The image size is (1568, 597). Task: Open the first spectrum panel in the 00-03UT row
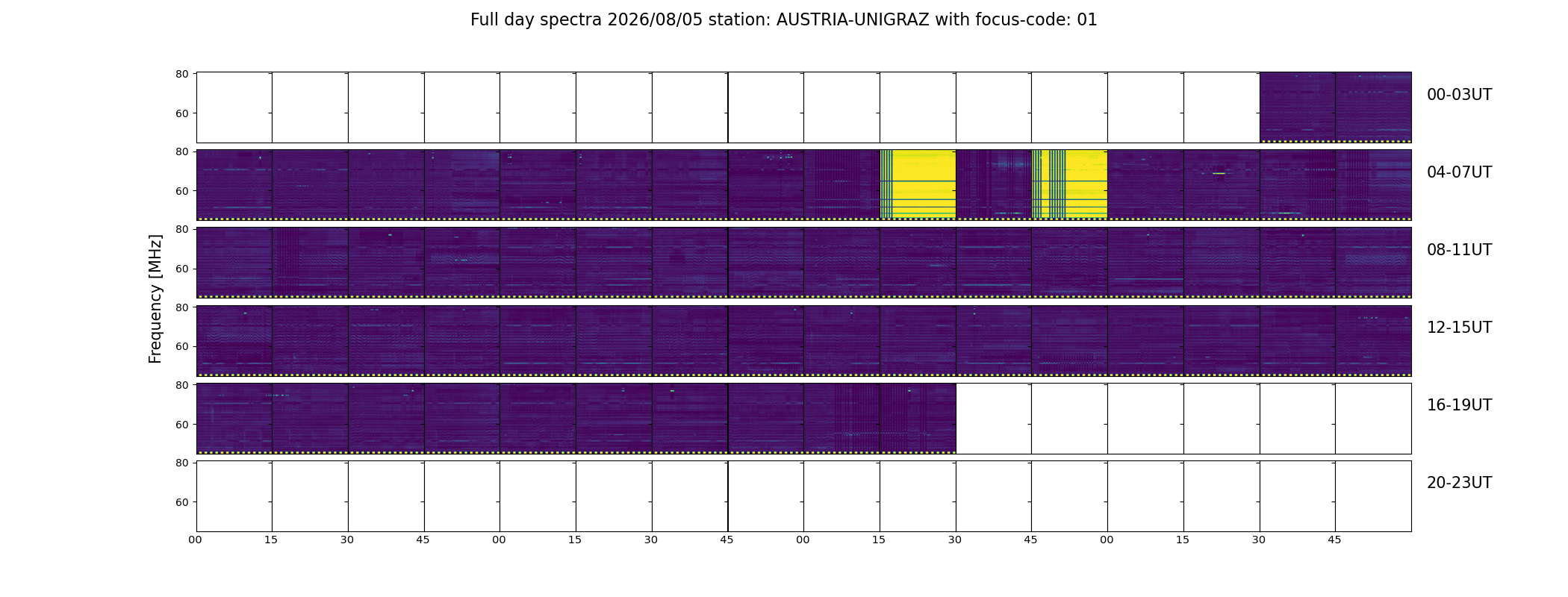pos(1298,107)
